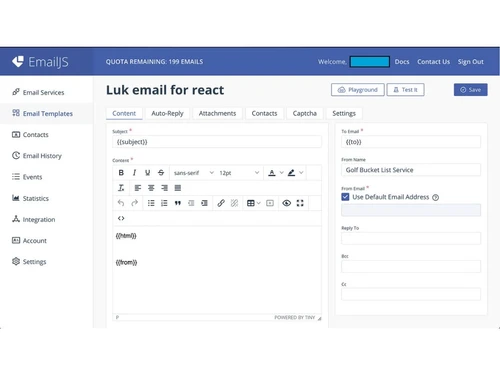Insert a link with the chain icon
Viewport: 500px width, 375px height.
pyautogui.click(x=221, y=203)
